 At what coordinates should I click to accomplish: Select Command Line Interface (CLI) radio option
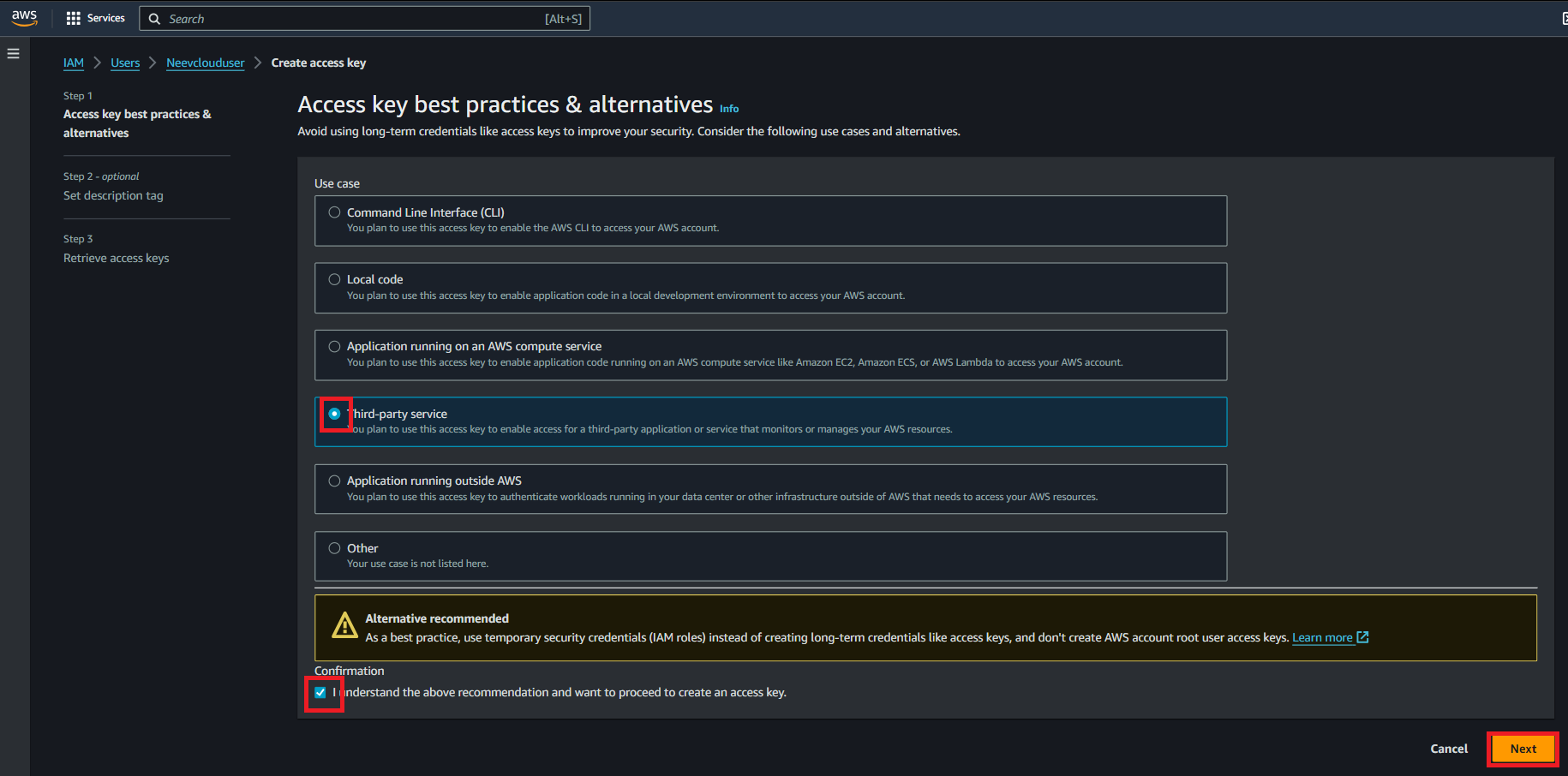coord(334,212)
